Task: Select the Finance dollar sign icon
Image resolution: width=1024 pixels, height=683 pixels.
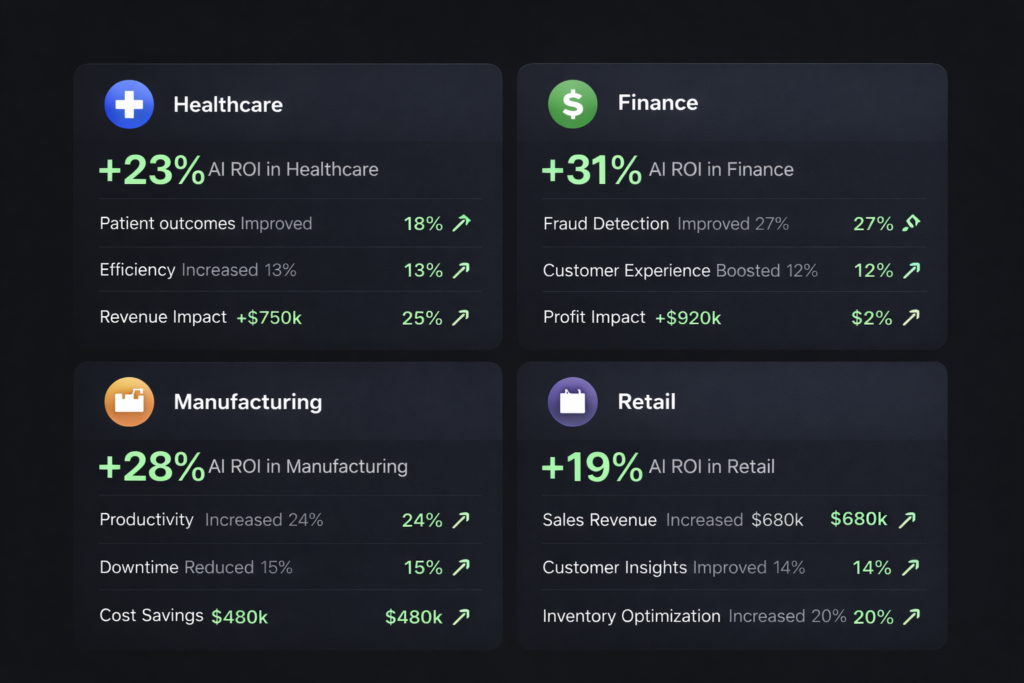Action: [x=572, y=103]
